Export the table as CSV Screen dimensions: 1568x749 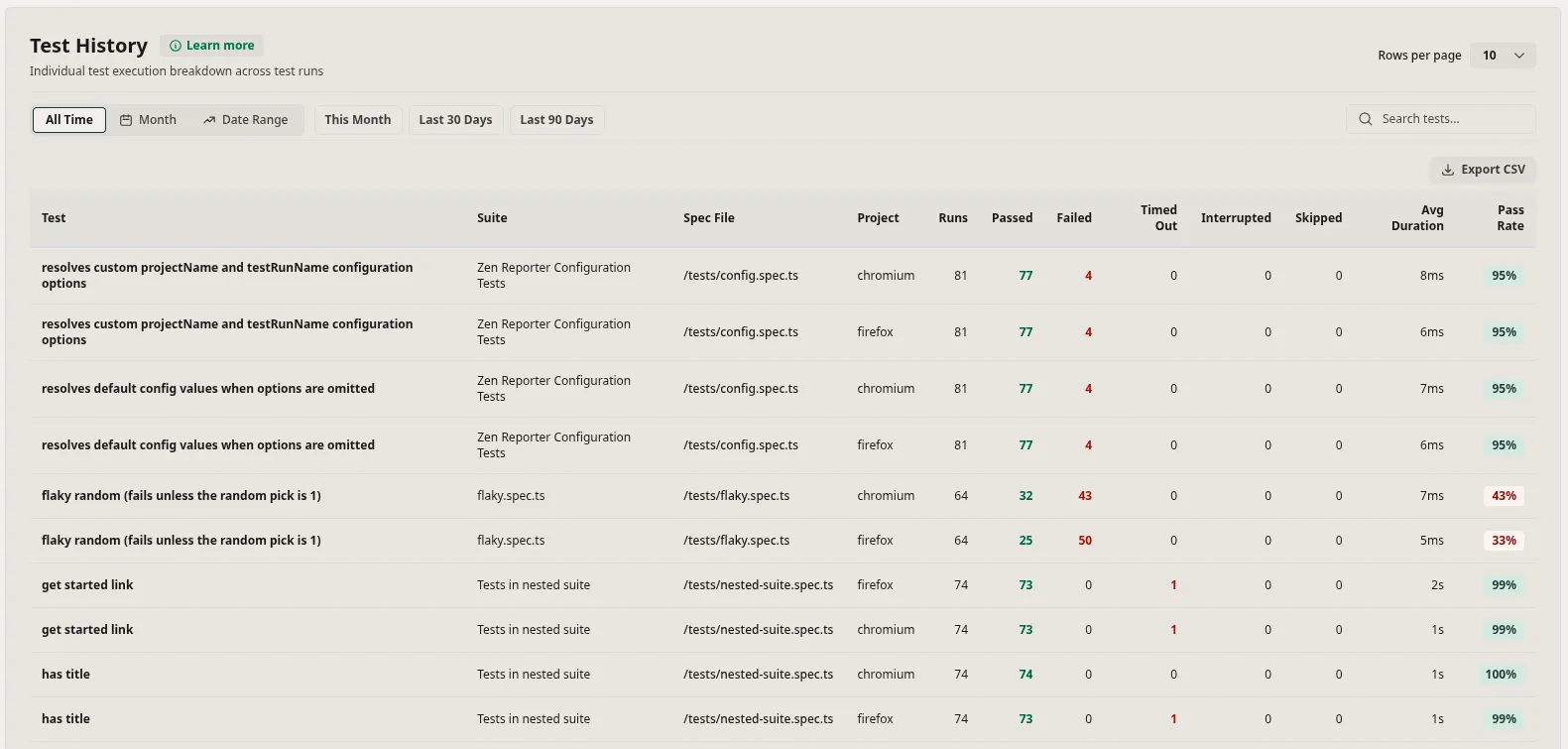1484,170
